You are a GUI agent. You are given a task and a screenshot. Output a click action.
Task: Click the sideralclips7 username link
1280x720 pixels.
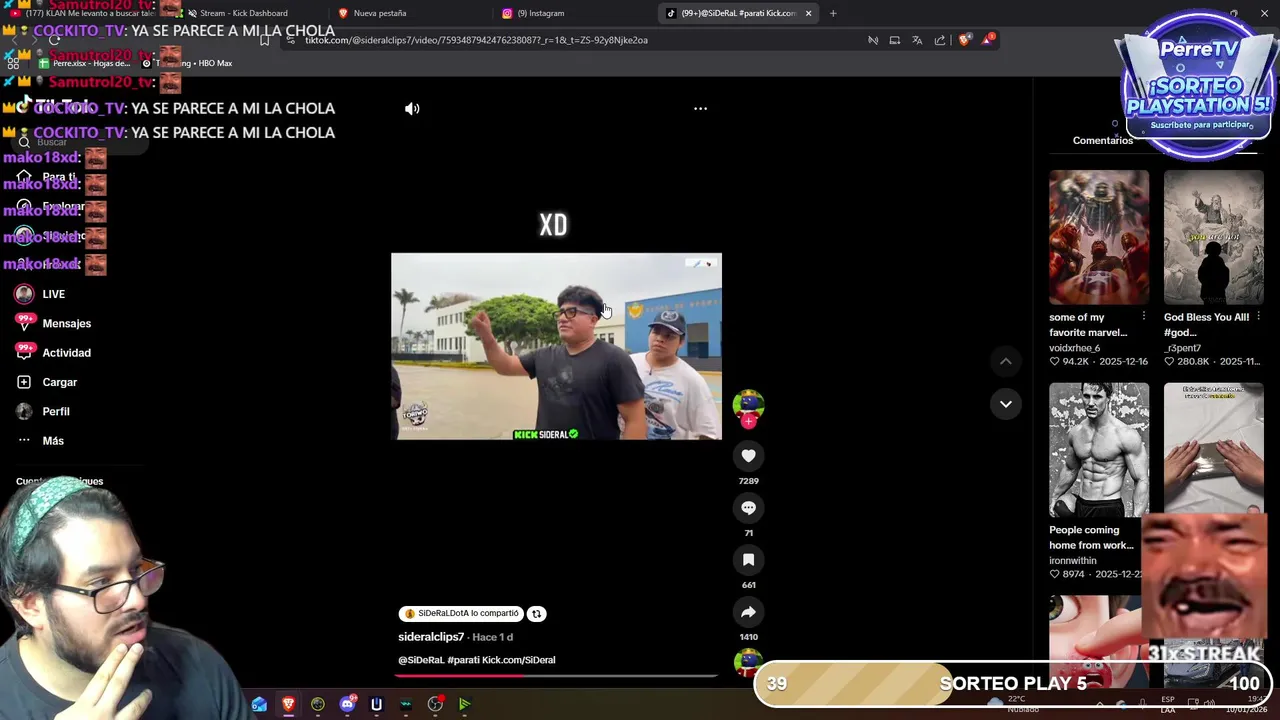[x=431, y=637]
